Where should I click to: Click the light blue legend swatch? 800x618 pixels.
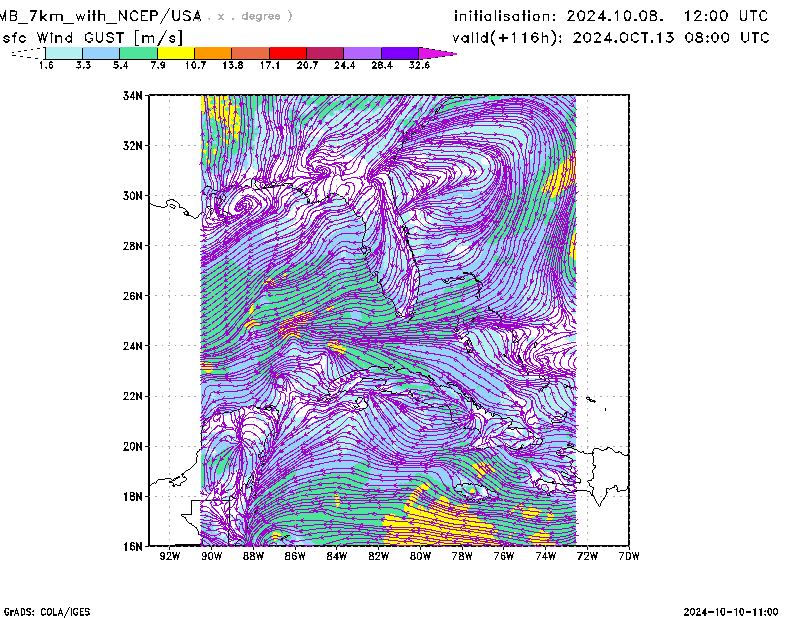101,53
